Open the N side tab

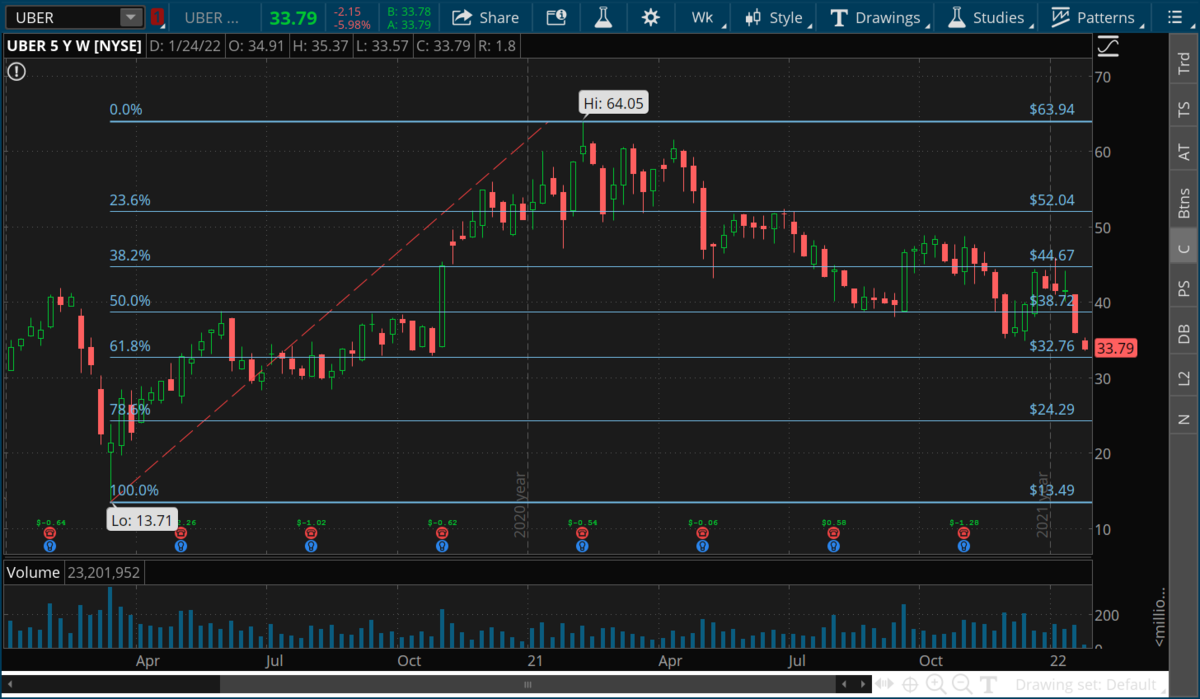pos(1184,420)
